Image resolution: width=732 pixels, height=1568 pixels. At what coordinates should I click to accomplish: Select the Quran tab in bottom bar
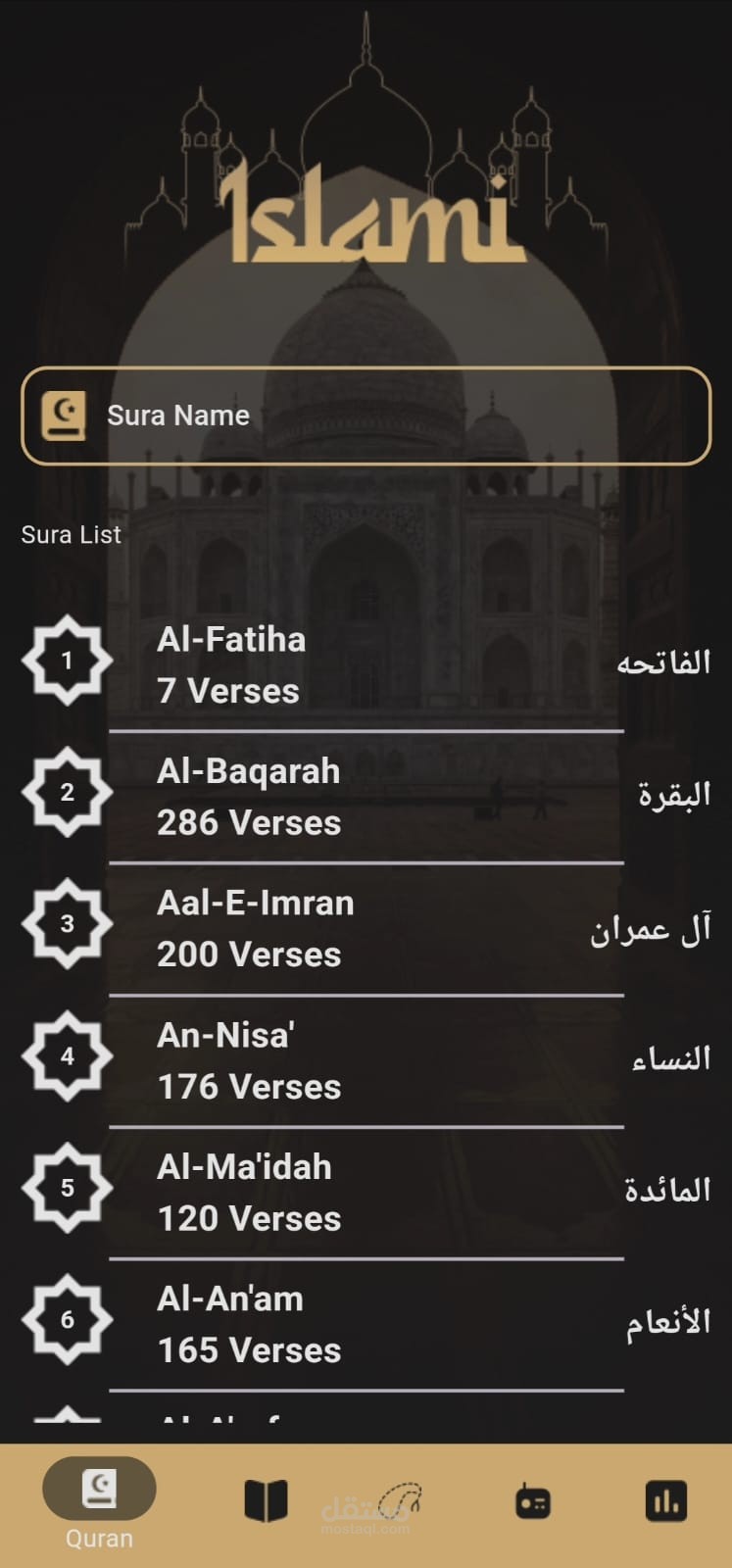tap(99, 1502)
